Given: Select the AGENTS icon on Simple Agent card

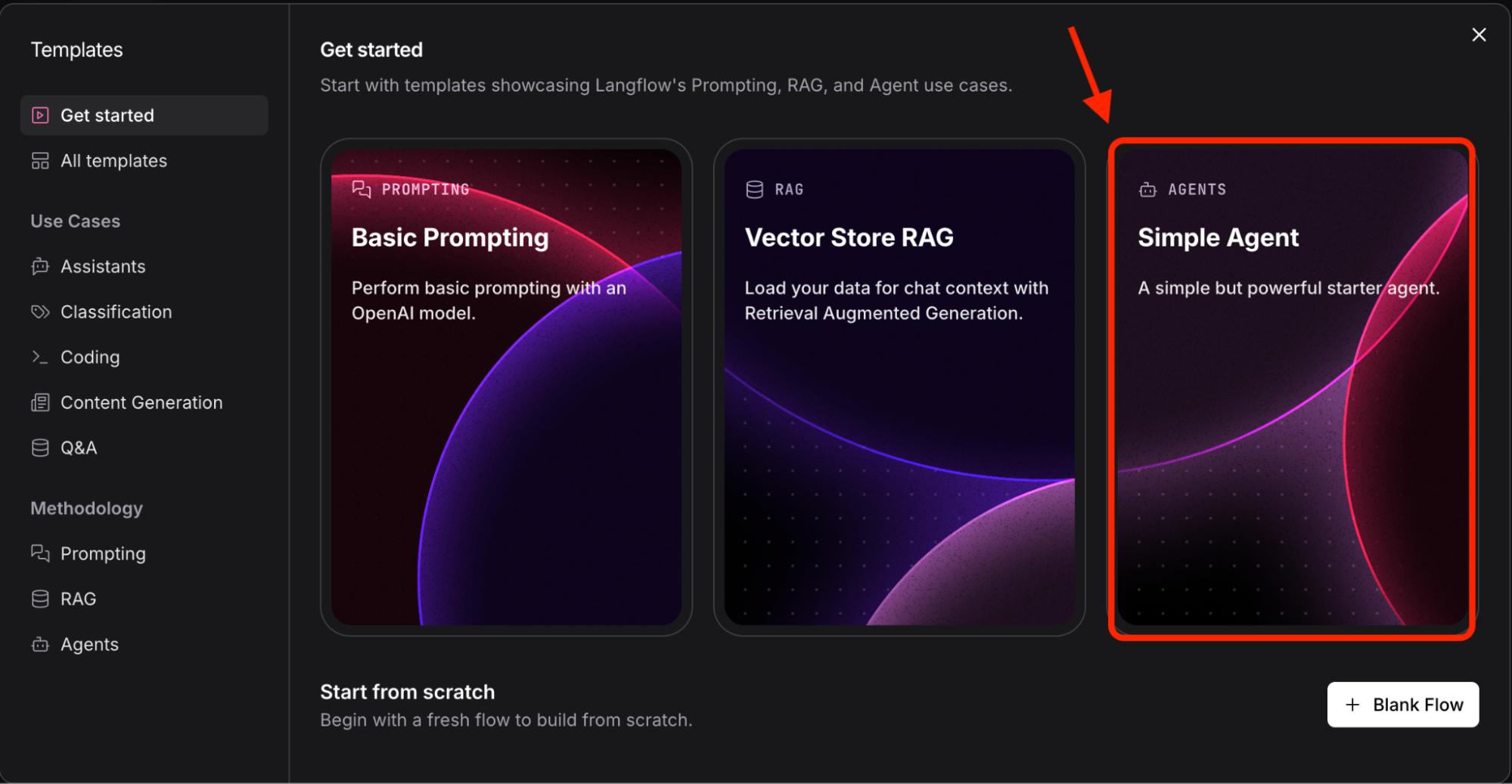Looking at the screenshot, I should pyautogui.click(x=1148, y=189).
